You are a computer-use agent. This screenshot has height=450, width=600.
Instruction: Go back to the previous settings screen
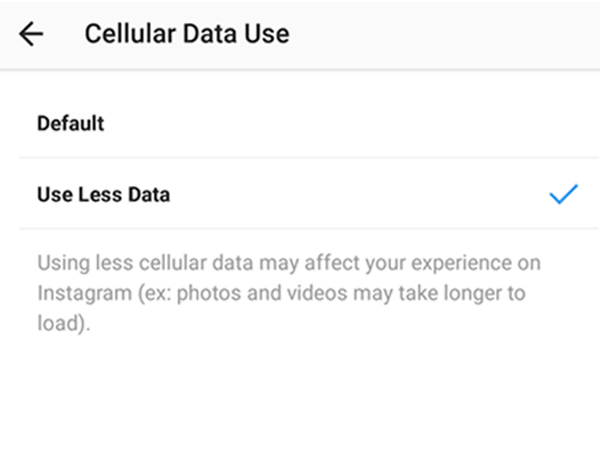pyautogui.click(x=32, y=34)
